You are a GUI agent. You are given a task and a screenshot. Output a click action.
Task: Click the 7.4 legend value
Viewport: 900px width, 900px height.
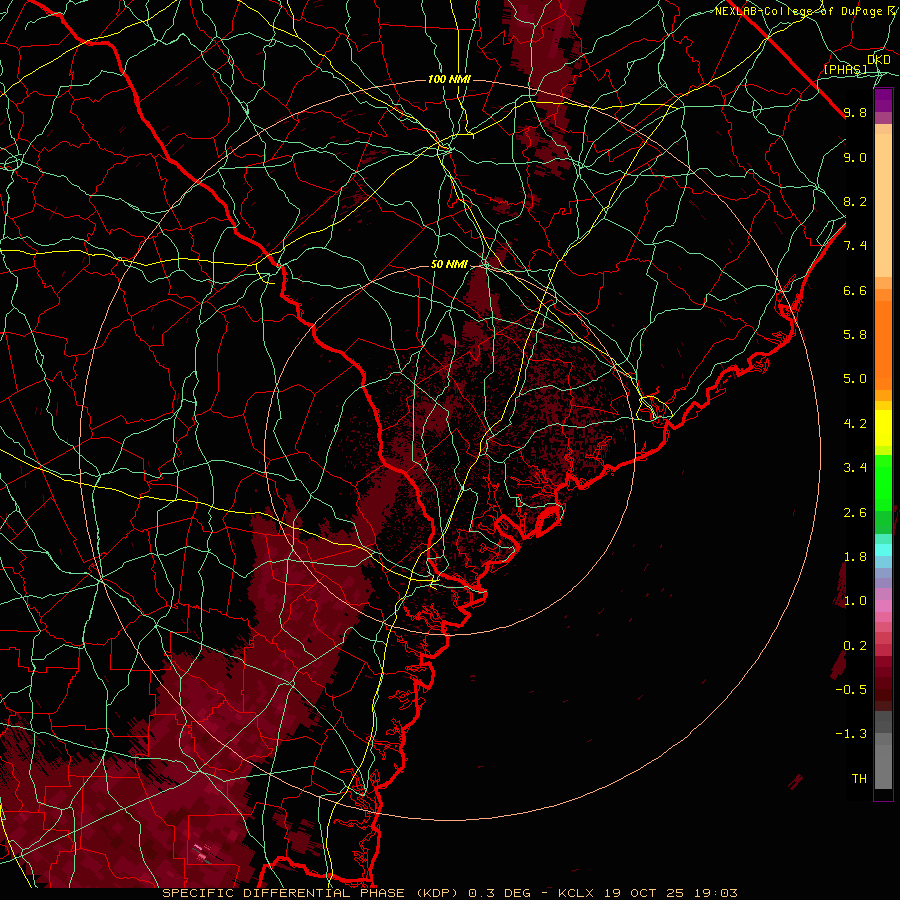point(855,246)
